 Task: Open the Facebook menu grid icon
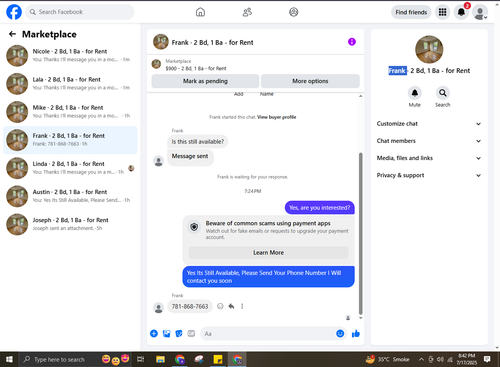pyautogui.click(x=442, y=12)
